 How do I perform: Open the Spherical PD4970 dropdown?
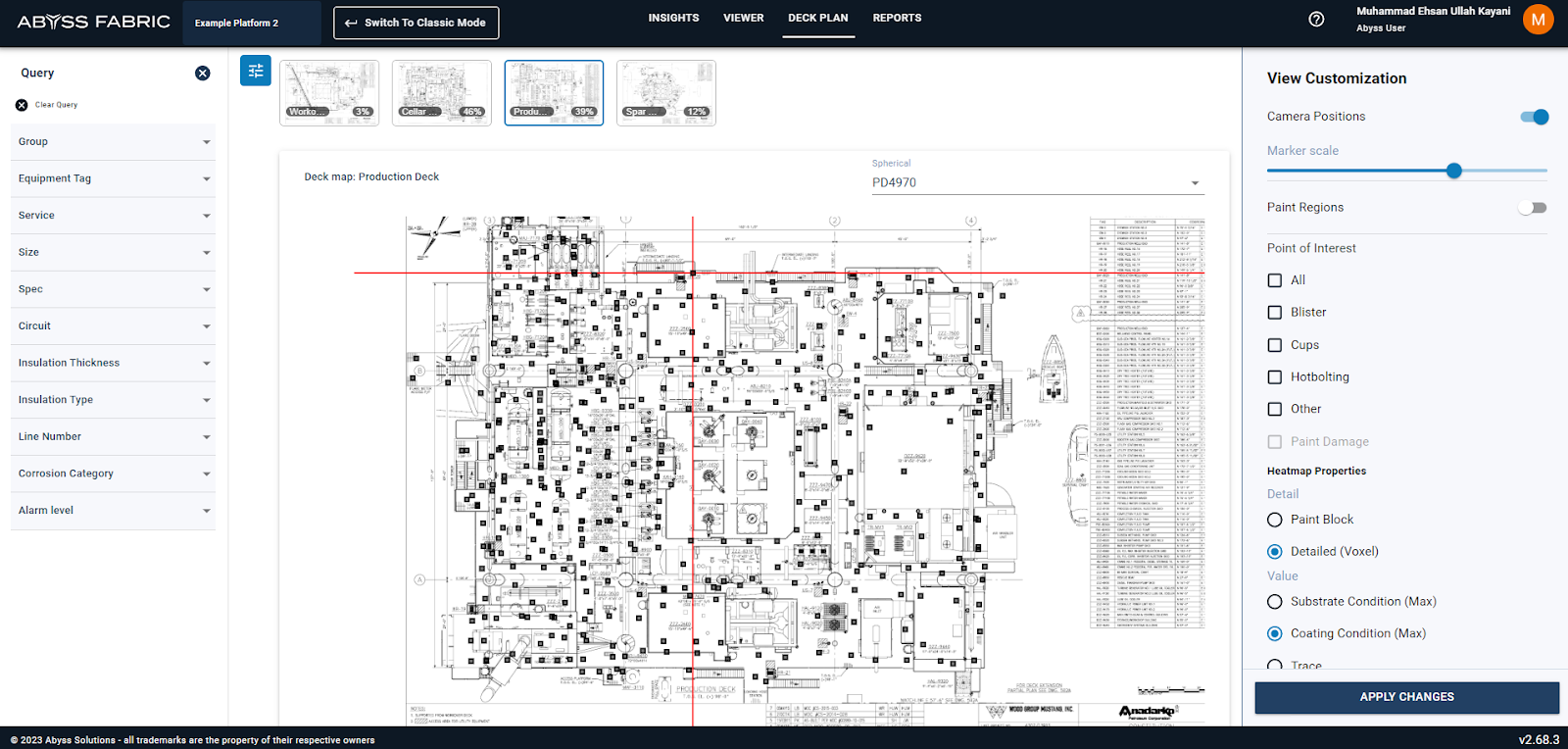pos(1036,182)
